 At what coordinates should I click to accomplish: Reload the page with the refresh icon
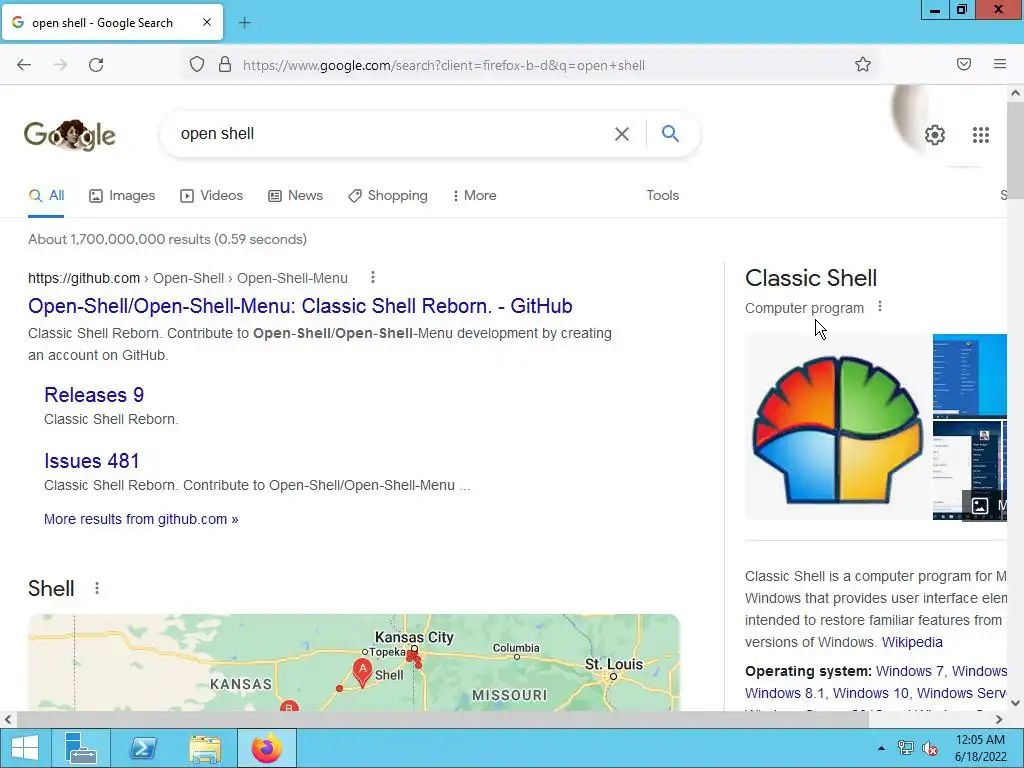(96, 65)
